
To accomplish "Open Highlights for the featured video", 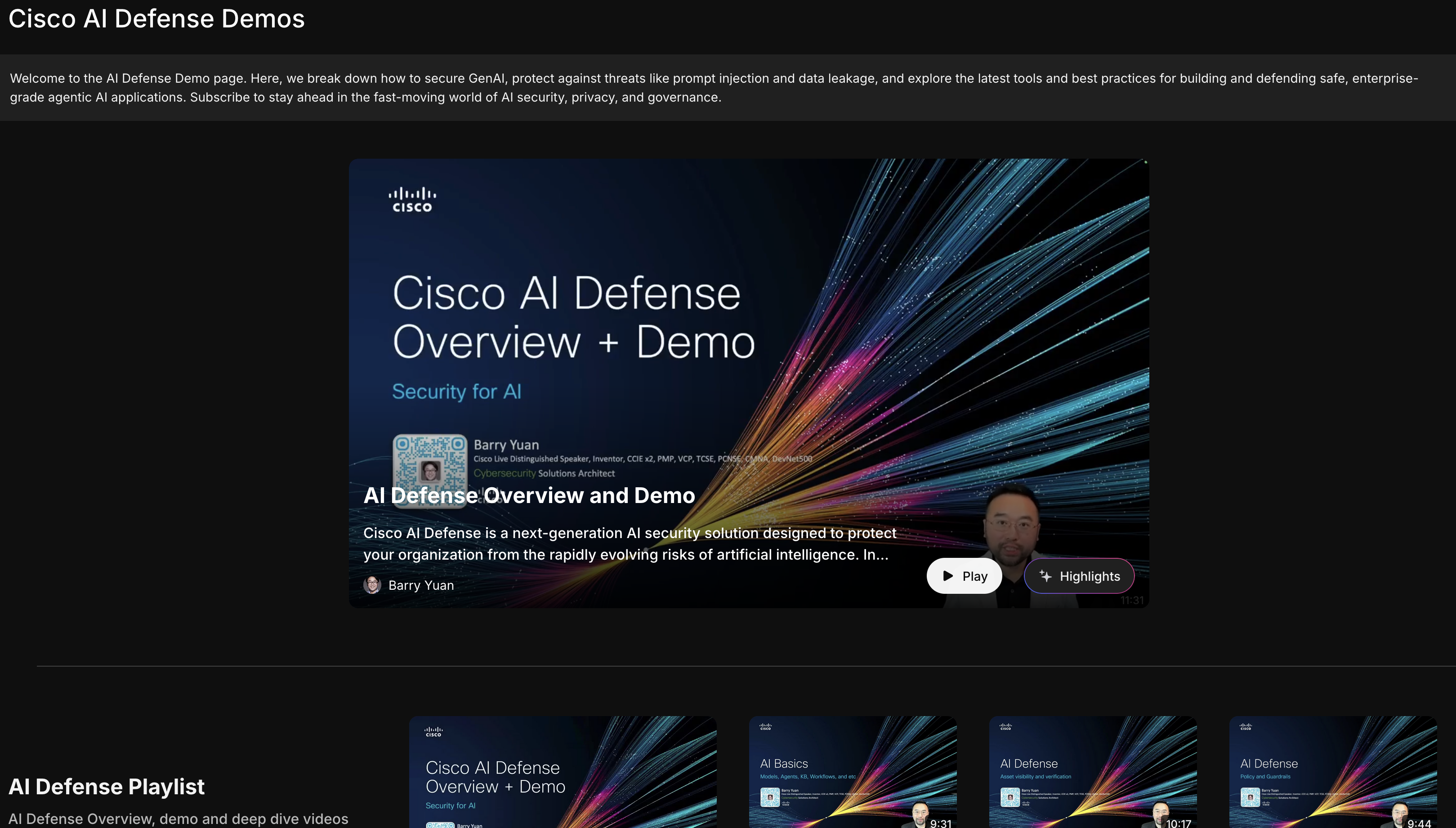I will point(1079,576).
